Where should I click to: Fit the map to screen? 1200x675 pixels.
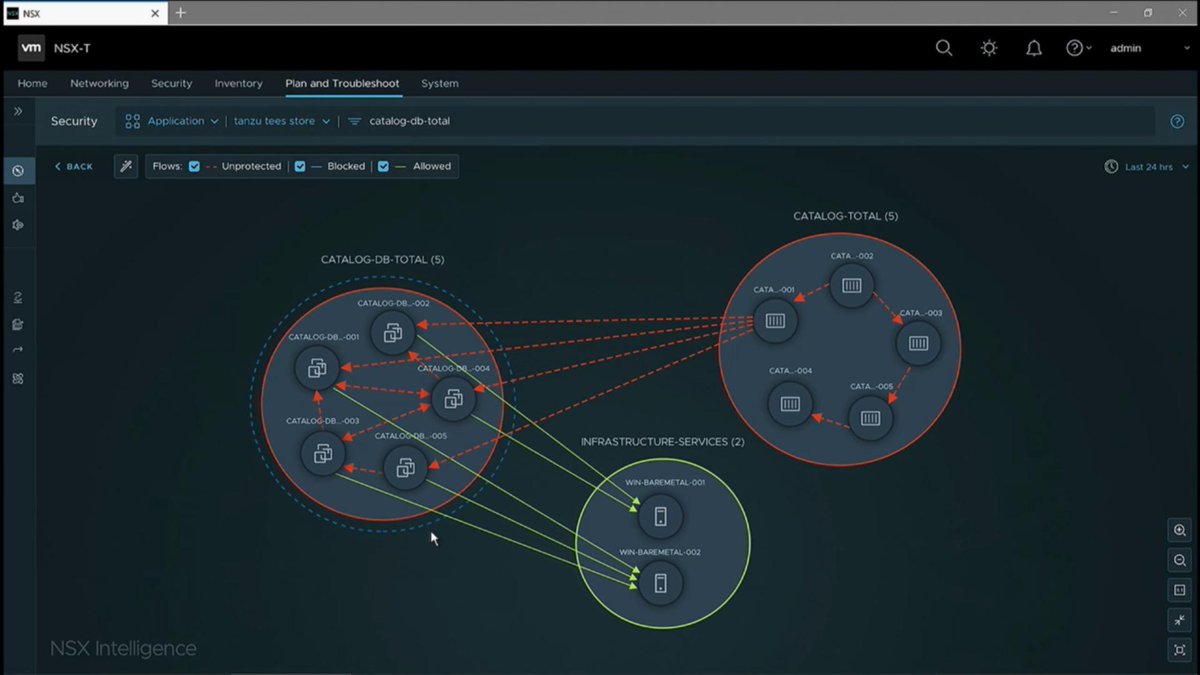pos(1180,651)
